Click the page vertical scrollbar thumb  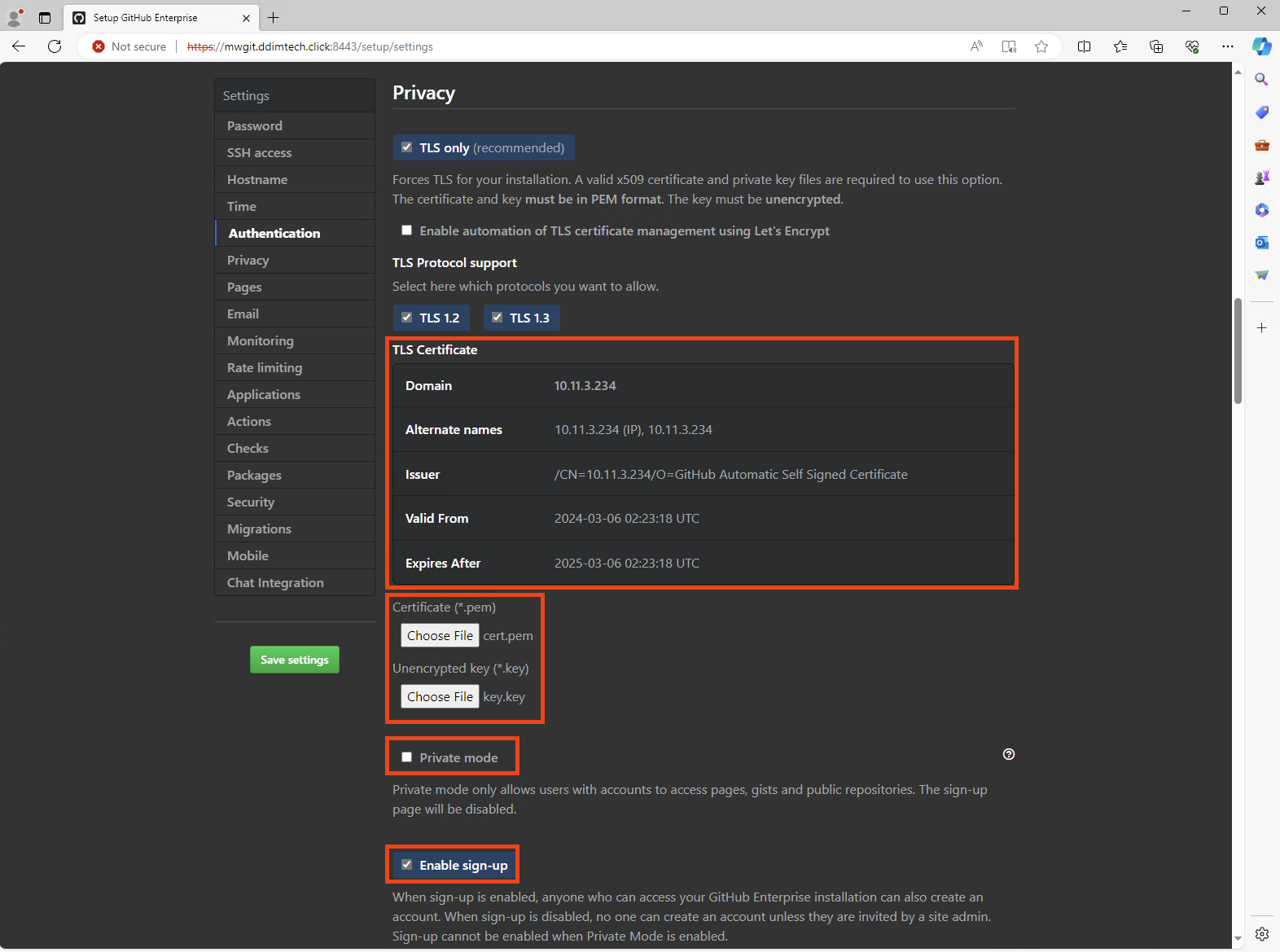coord(1238,351)
